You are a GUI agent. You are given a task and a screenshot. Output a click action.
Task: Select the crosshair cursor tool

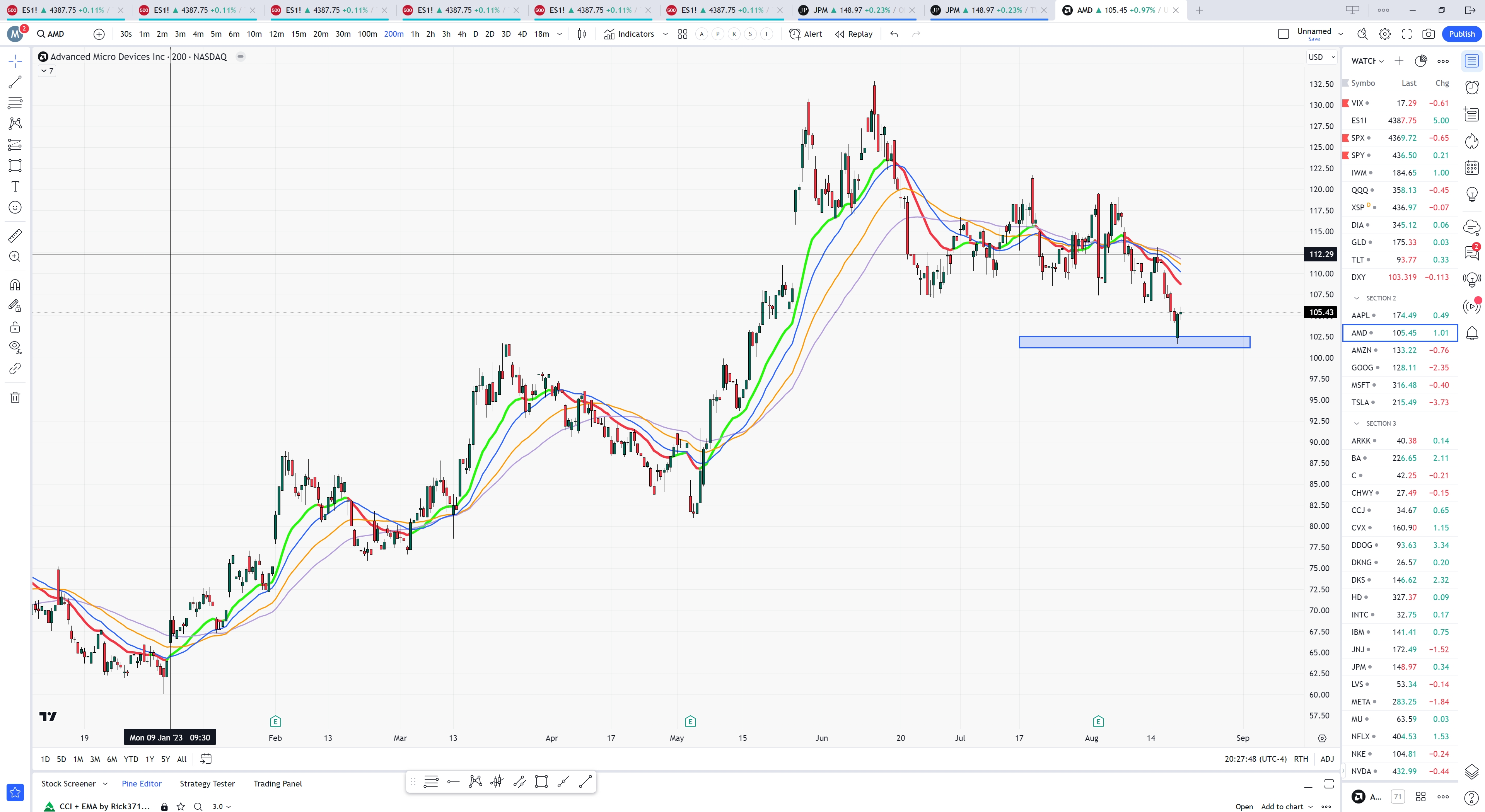[15, 61]
